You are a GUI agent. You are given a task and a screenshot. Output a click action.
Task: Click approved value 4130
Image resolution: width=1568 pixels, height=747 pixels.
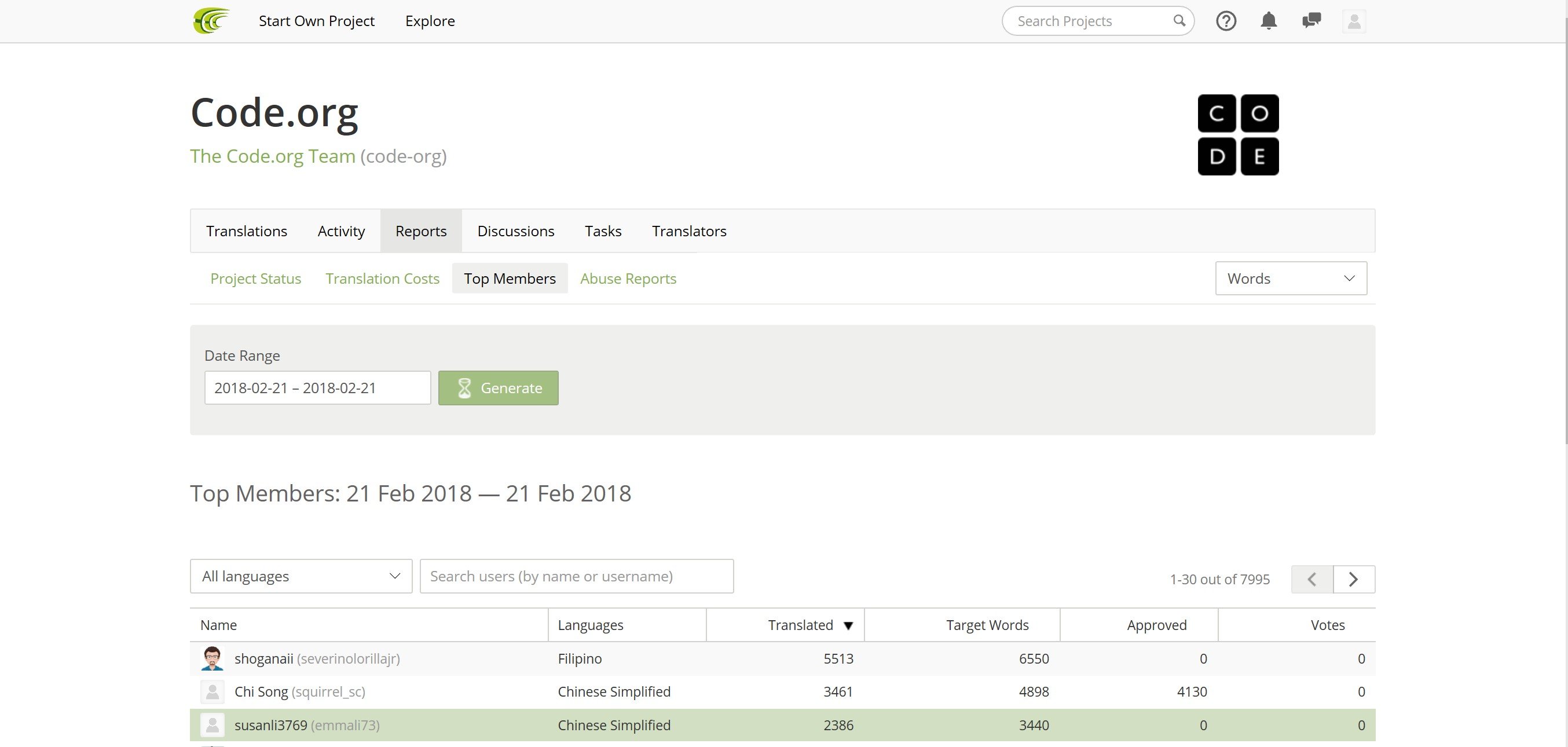tap(1192, 691)
